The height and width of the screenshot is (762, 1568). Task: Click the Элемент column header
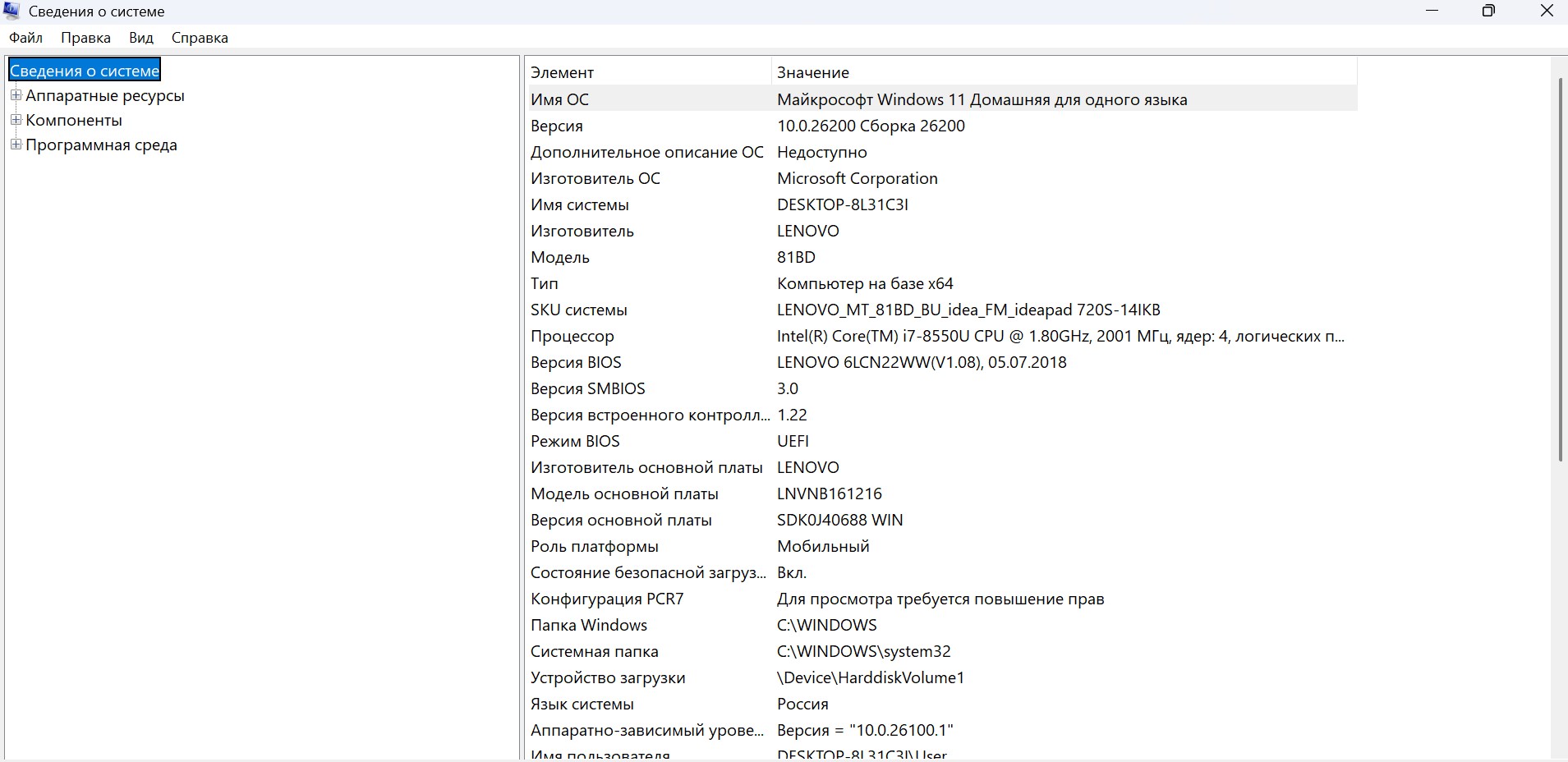point(649,72)
